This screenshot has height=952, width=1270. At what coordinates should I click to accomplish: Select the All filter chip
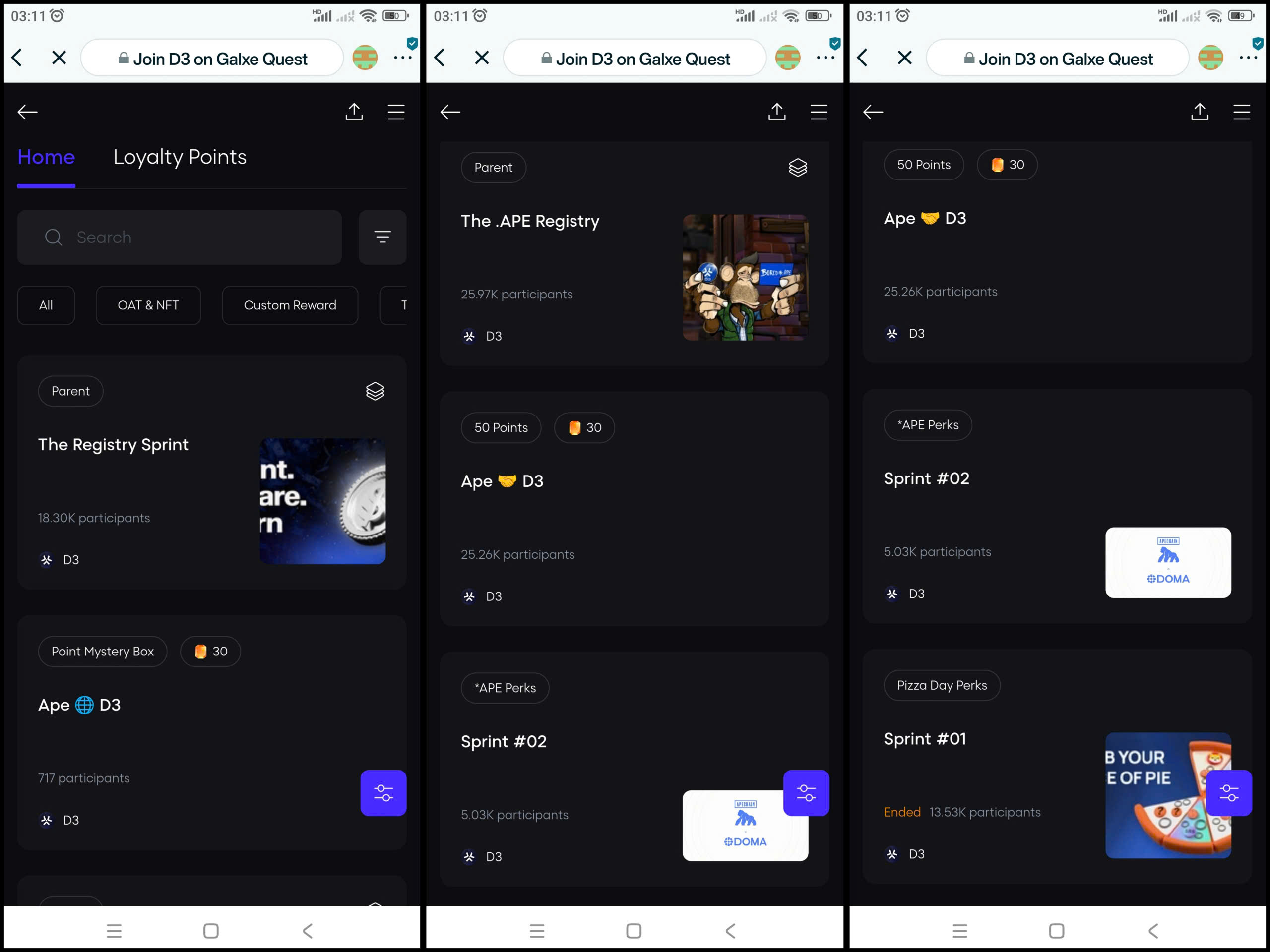pos(46,305)
